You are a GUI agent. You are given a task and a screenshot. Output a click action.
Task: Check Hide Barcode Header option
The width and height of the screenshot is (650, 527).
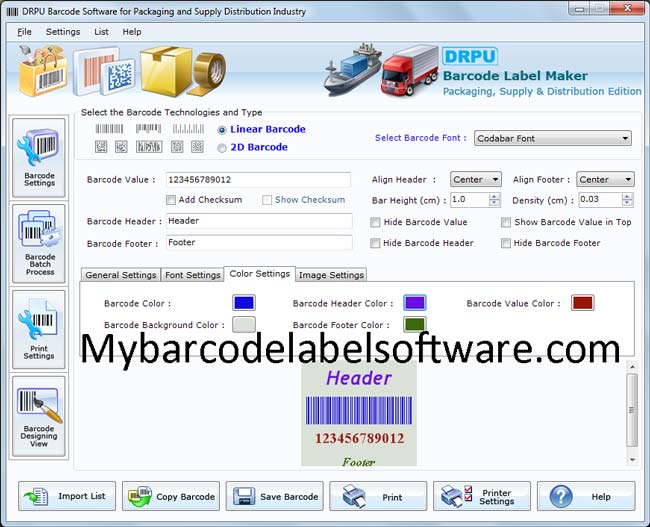[375, 243]
